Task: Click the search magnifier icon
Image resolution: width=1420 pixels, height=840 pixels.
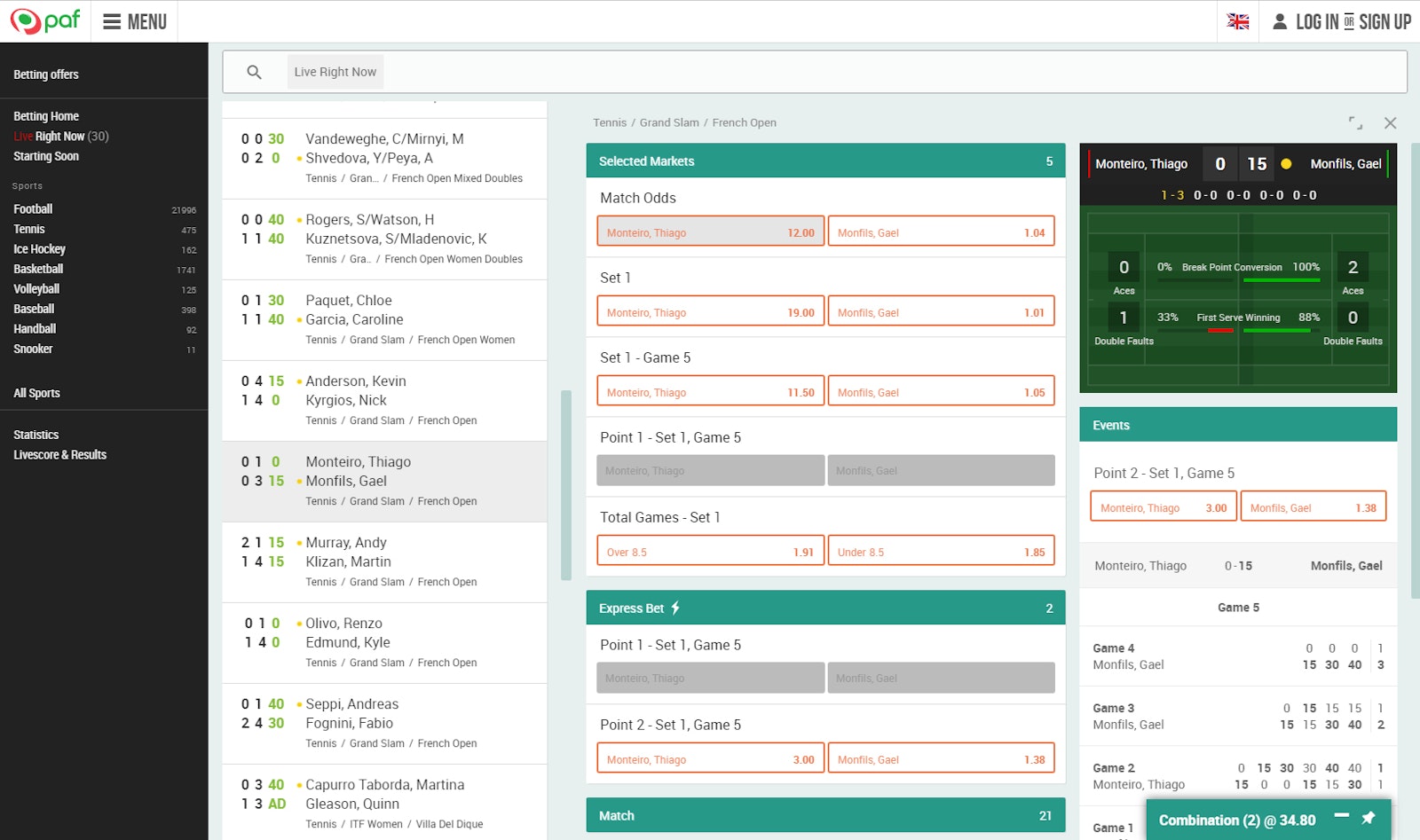Action: tap(254, 71)
